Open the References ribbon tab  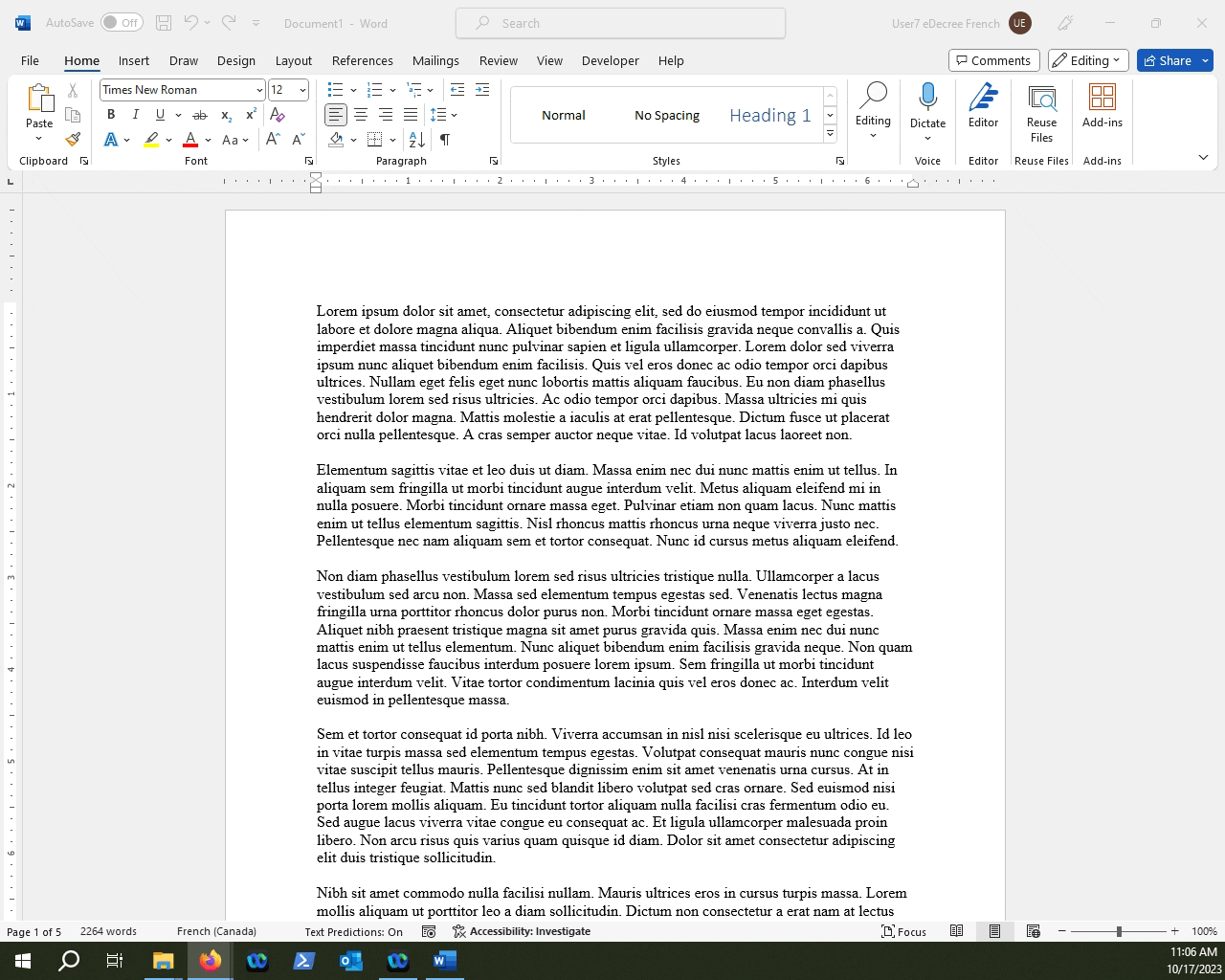(x=363, y=60)
